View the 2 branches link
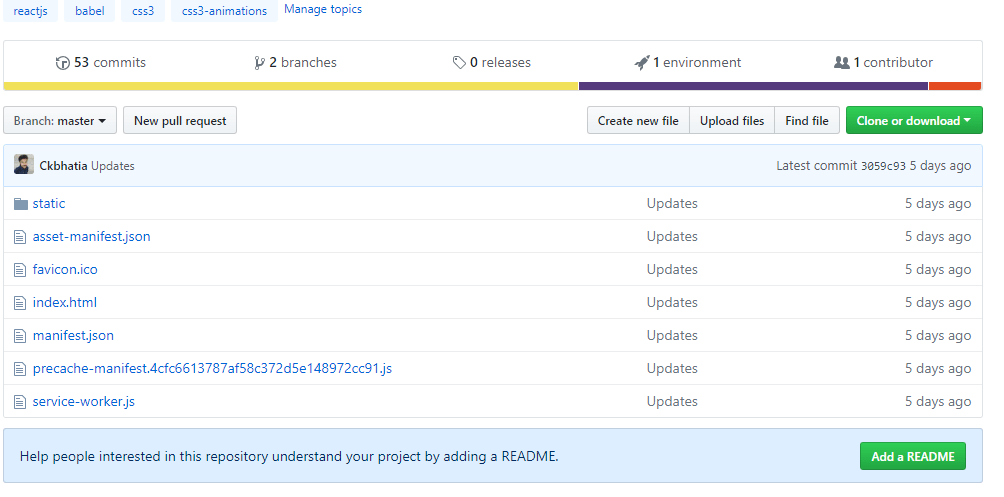 [x=295, y=63]
